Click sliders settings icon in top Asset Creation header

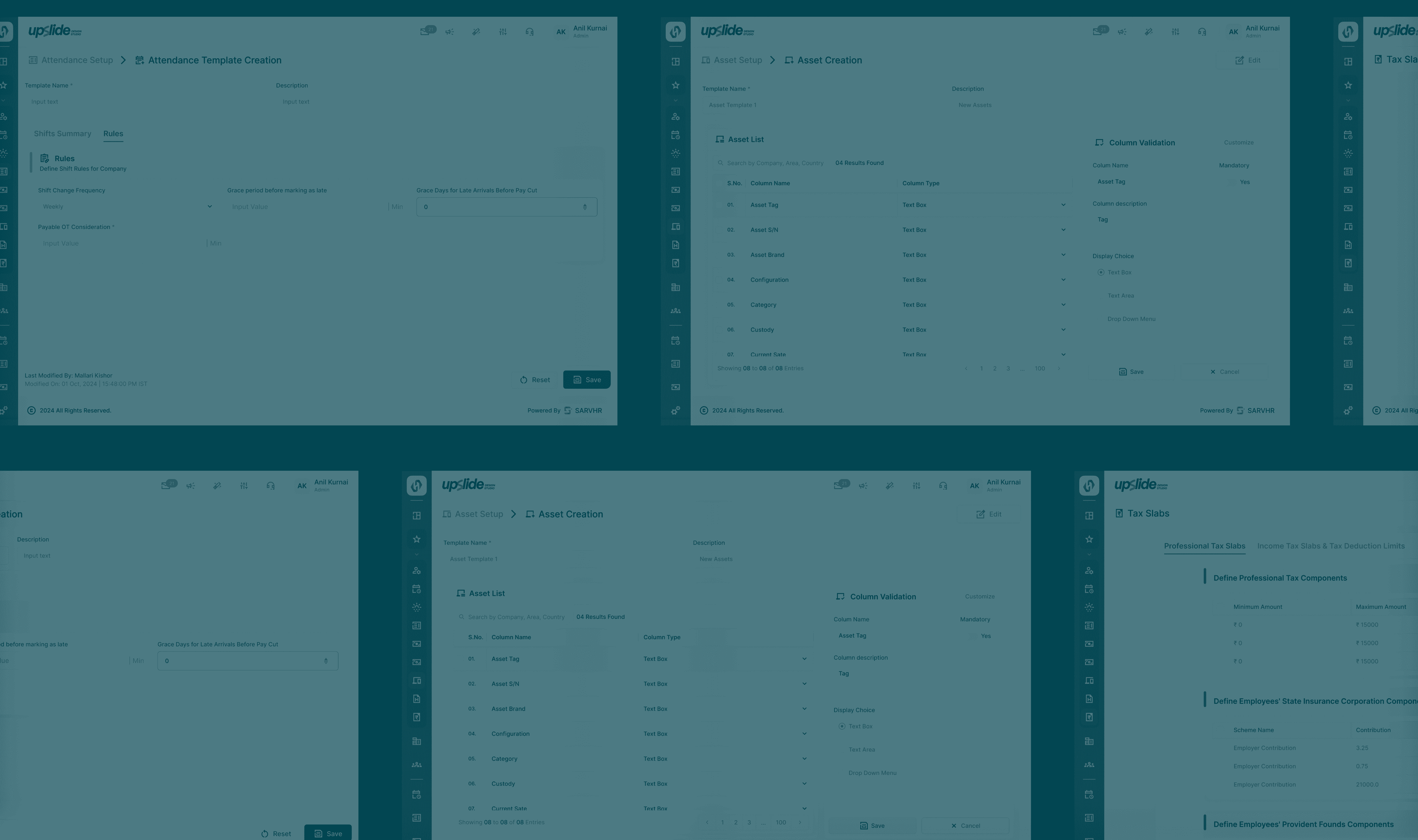tap(1175, 32)
